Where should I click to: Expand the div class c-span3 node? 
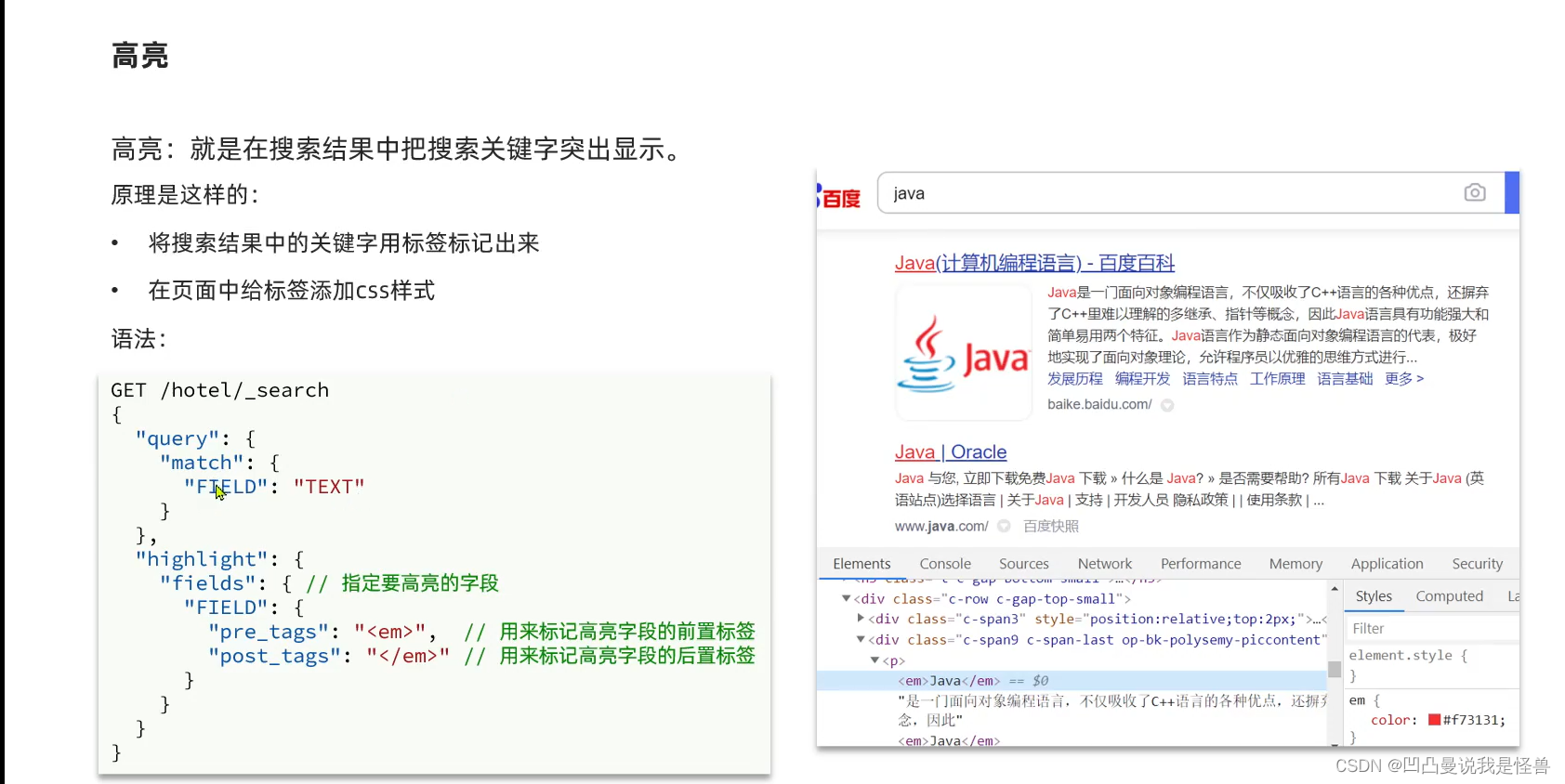click(x=861, y=619)
